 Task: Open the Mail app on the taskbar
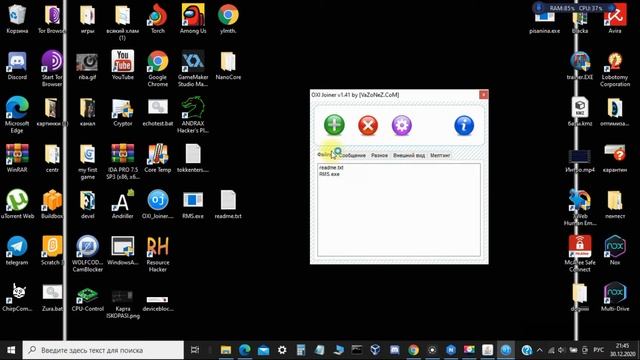point(263,350)
